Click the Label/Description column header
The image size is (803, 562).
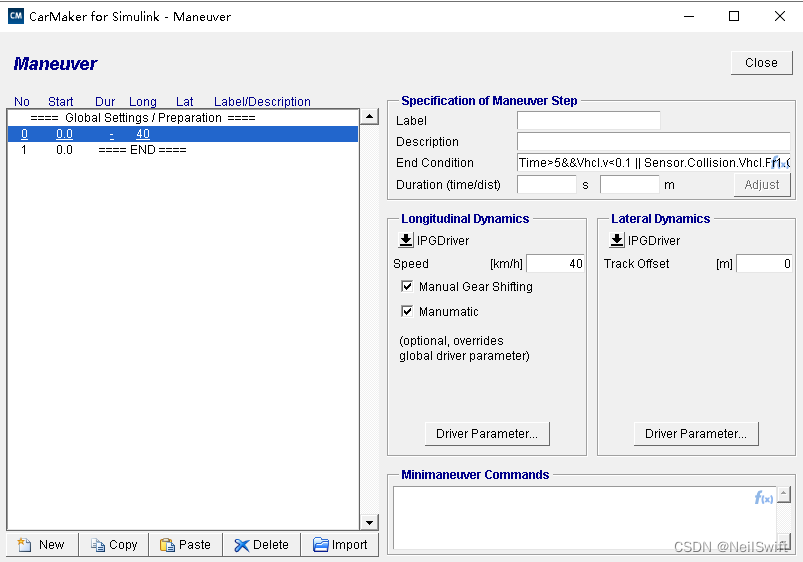(x=262, y=101)
